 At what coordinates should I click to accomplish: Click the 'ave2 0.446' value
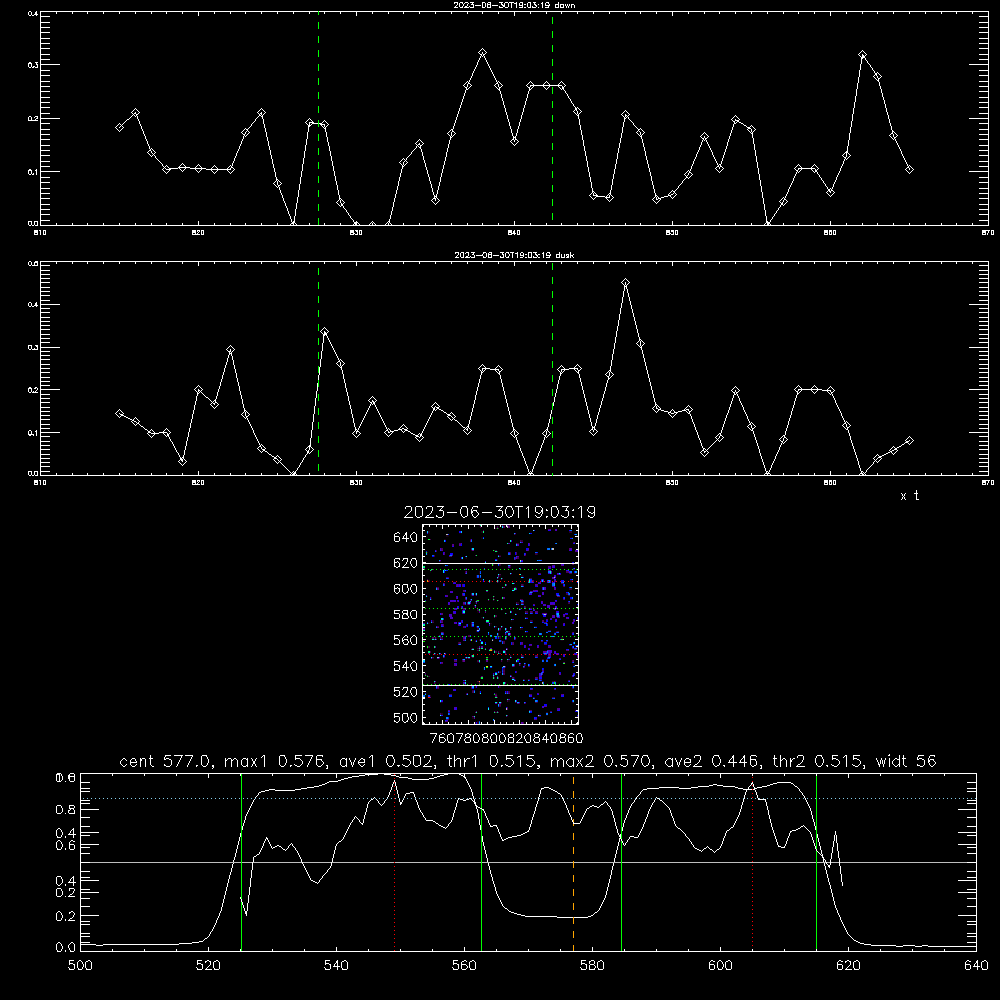[x=711, y=761]
